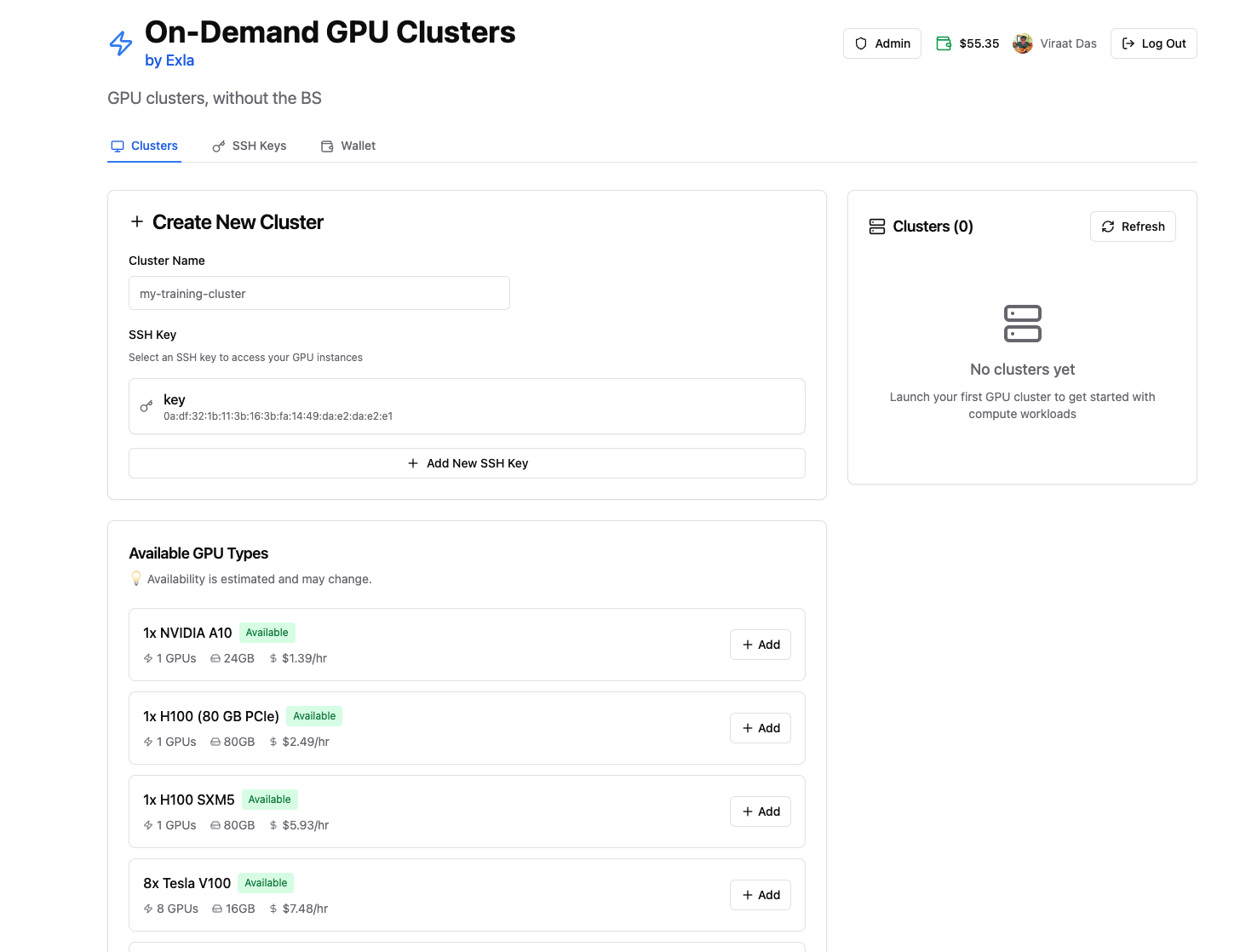
Task: Click the plus icon in Add New SSH Key
Action: point(413,463)
